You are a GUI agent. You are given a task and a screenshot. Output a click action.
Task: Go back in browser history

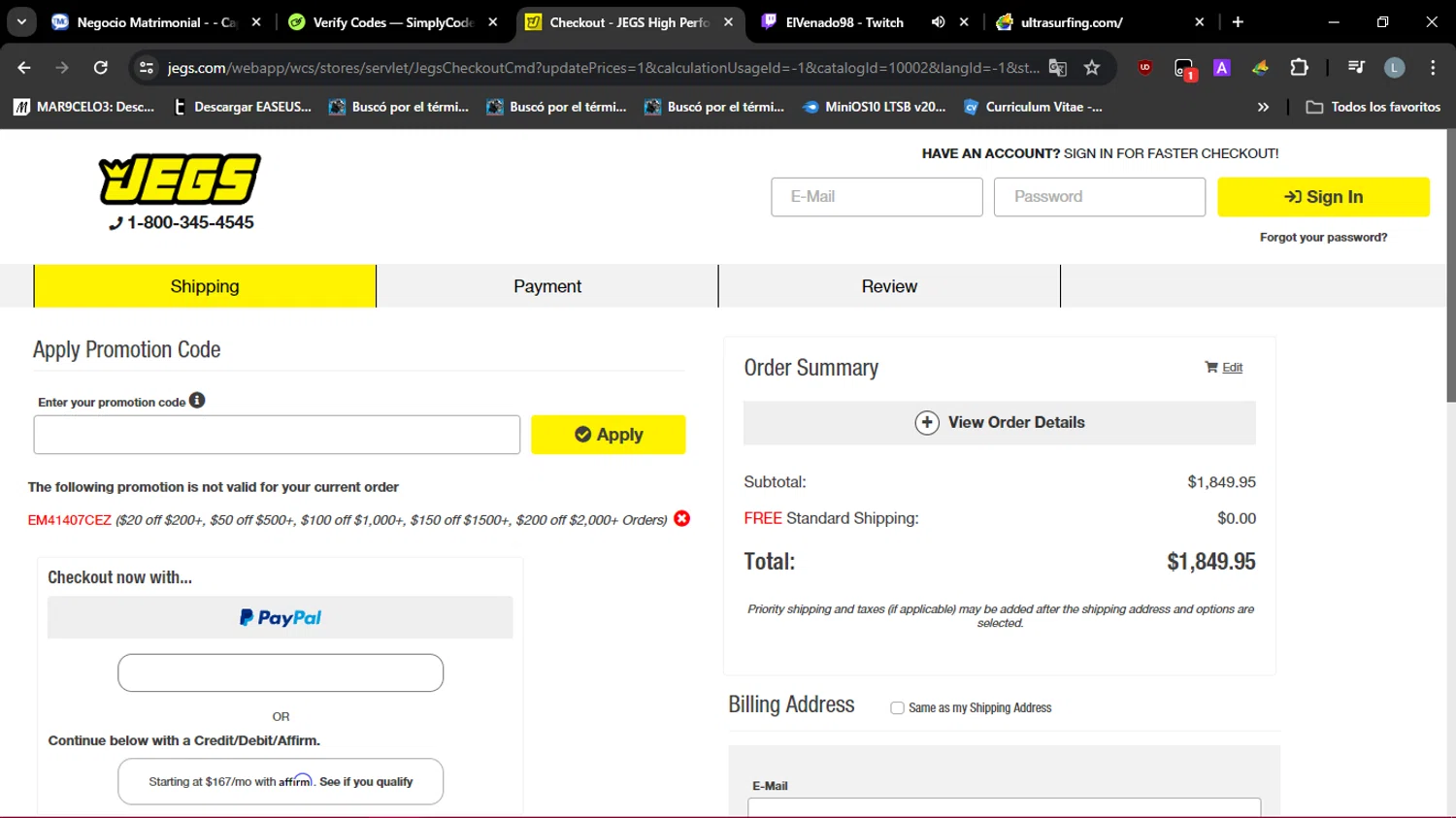(24, 67)
